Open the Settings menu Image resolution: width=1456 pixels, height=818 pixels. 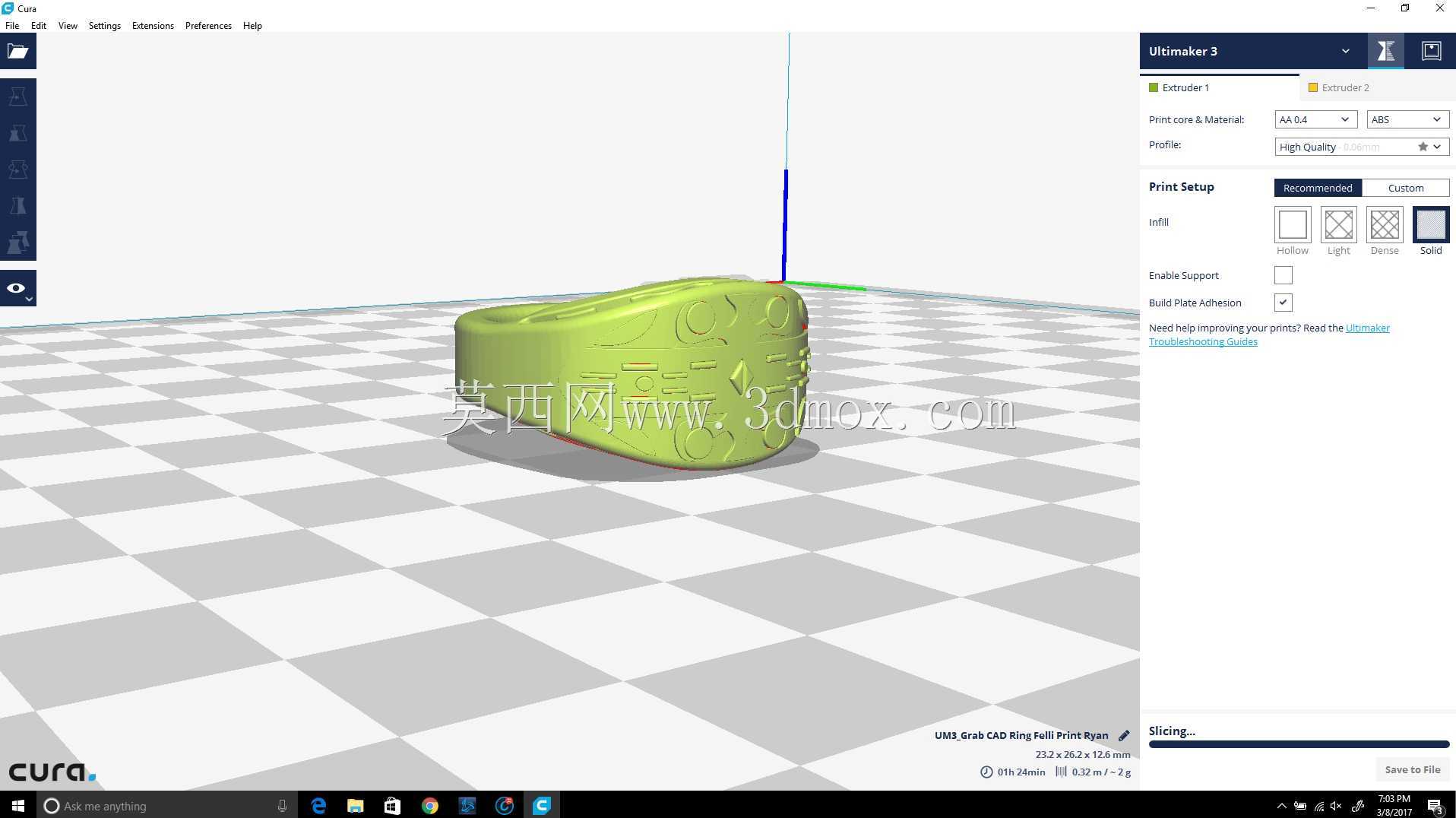[x=105, y=26]
